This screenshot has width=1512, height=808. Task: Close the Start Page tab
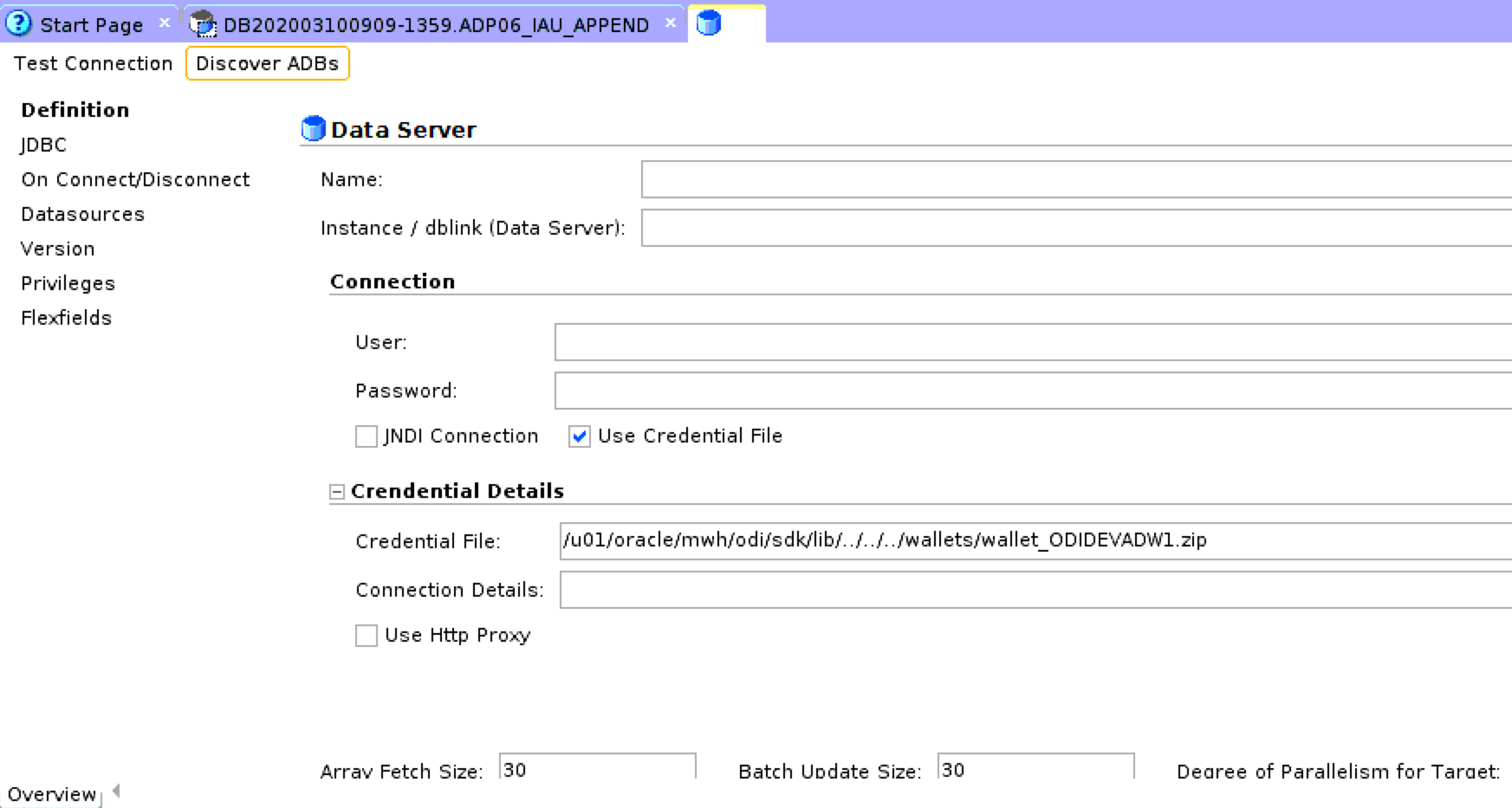[x=164, y=23]
